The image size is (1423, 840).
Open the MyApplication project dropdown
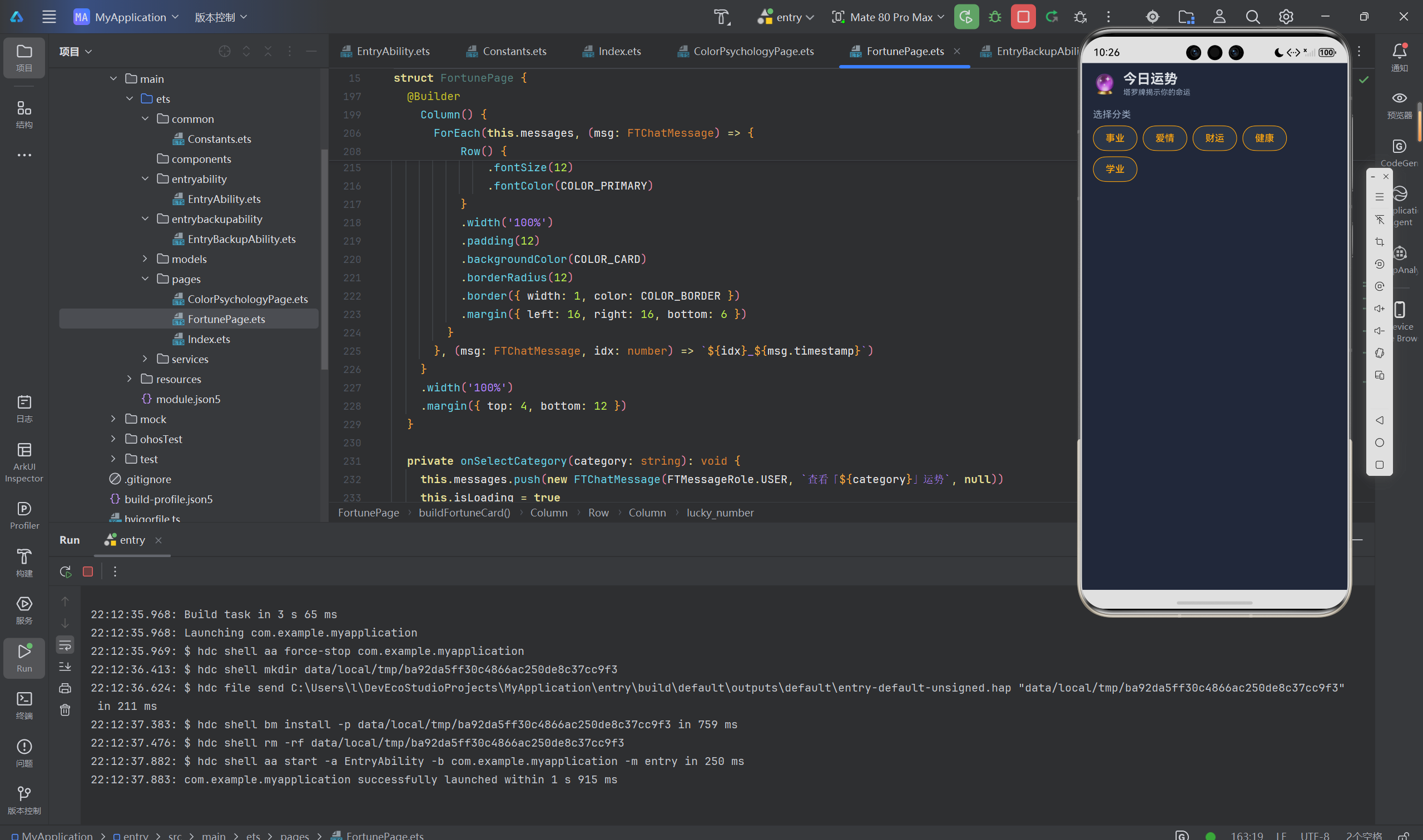coord(126,17)
